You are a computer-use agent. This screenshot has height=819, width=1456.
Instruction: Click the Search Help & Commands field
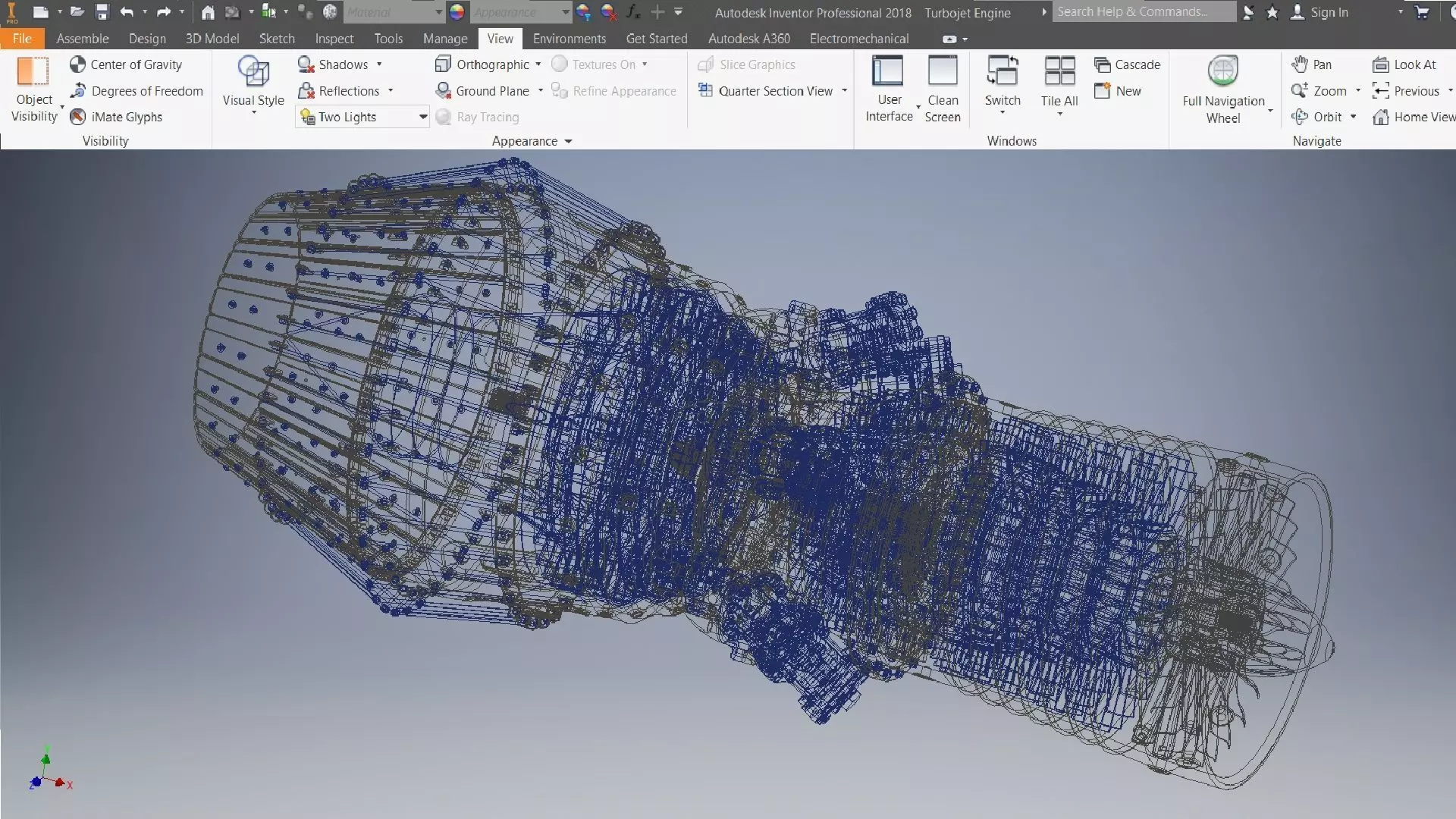[1143, 12]
